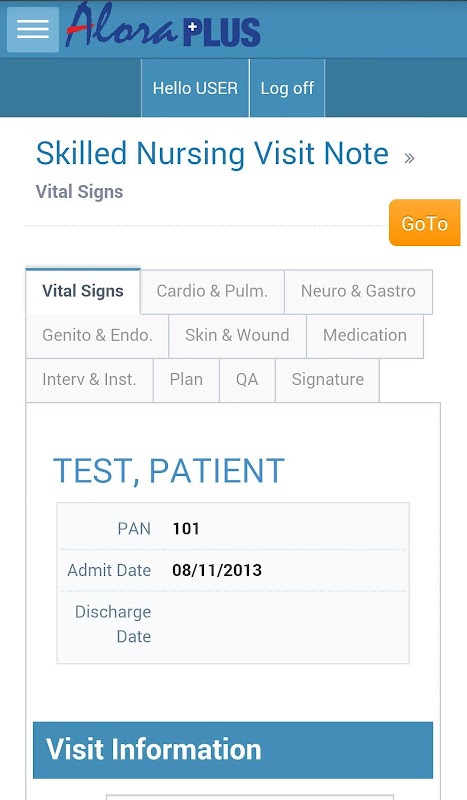
Task: Click the Visit Information section header
Action: pos(233,750)
